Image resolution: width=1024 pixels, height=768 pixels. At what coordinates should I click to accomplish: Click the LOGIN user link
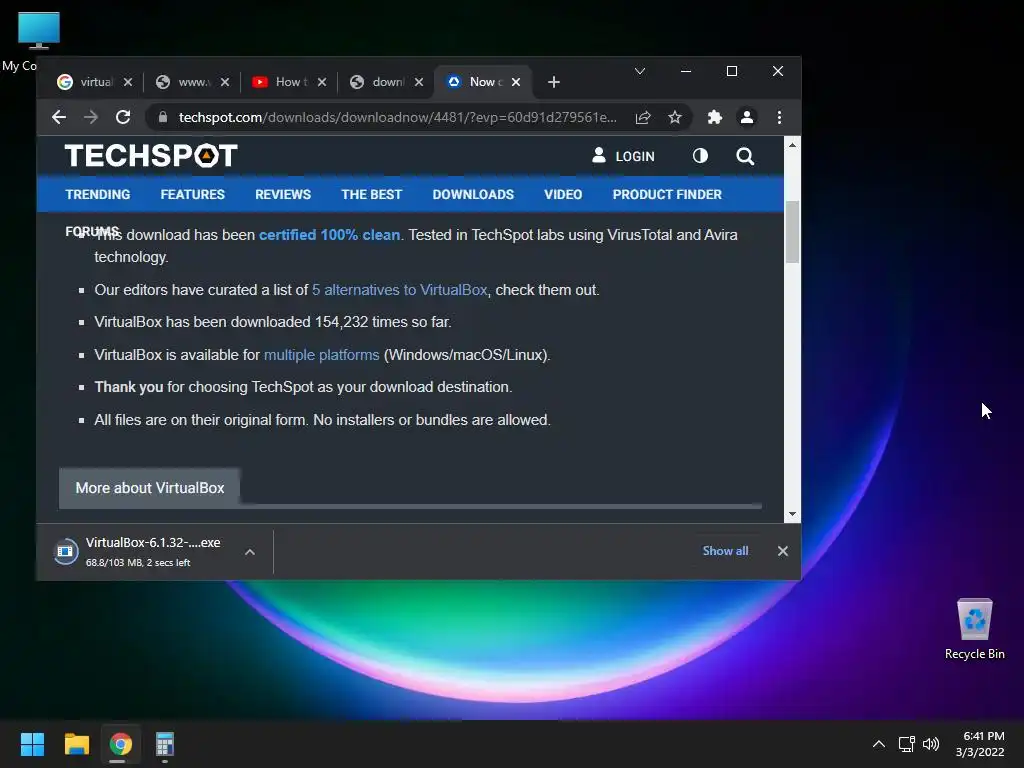click(623, 156)
